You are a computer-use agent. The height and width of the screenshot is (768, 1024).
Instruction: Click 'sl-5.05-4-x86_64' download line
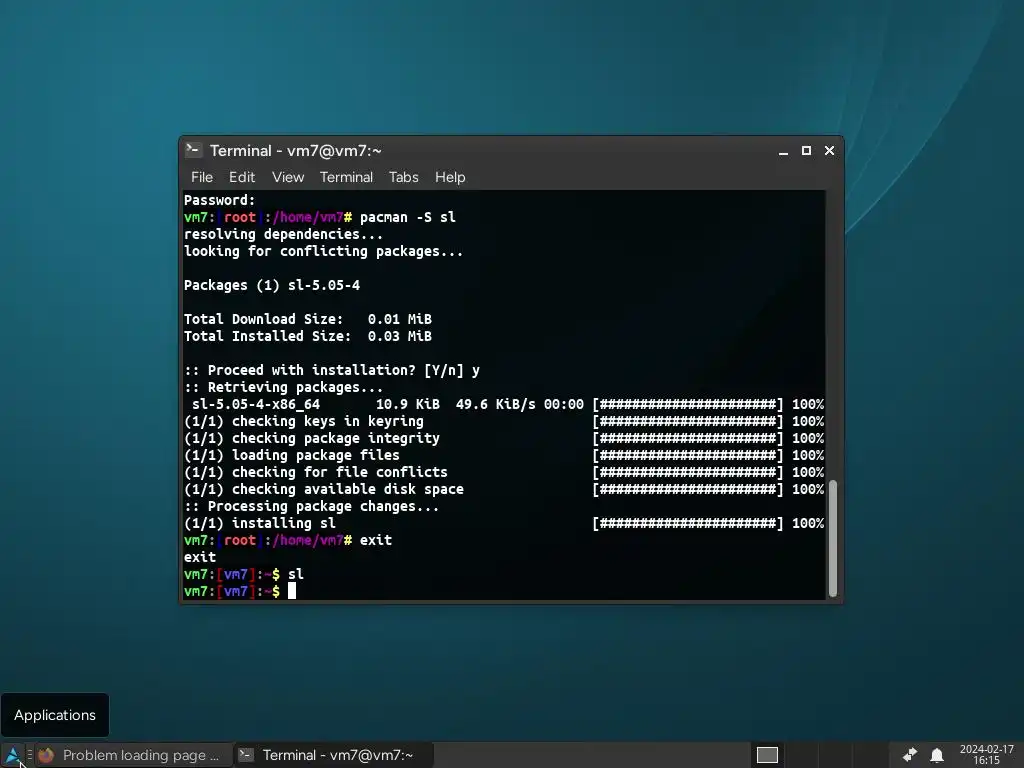coord(504,404)
